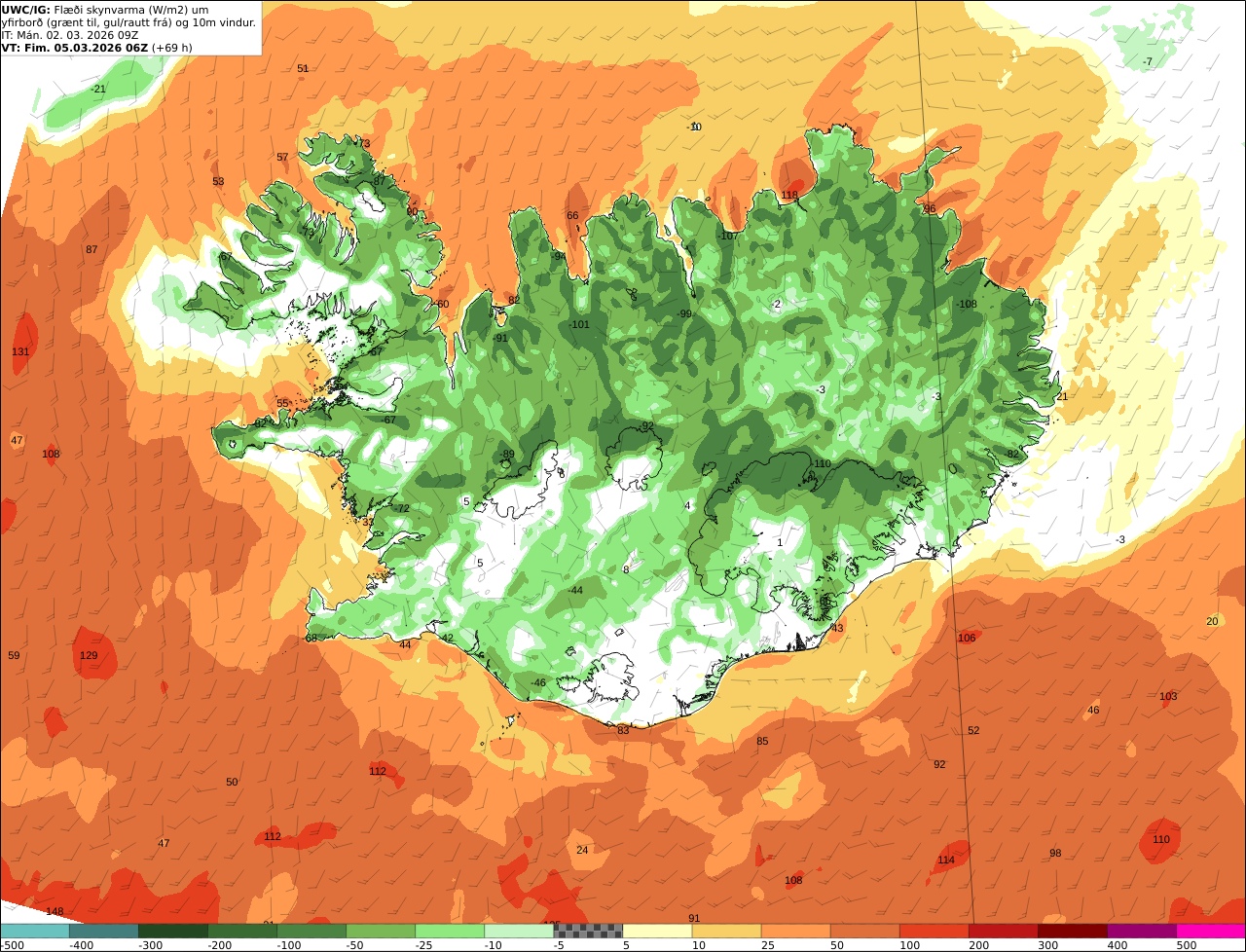Select the dark maroon legend swatch between 300 and 400
The width and height of the screenshot is (1246, 952).
[x=1072, y=931]
